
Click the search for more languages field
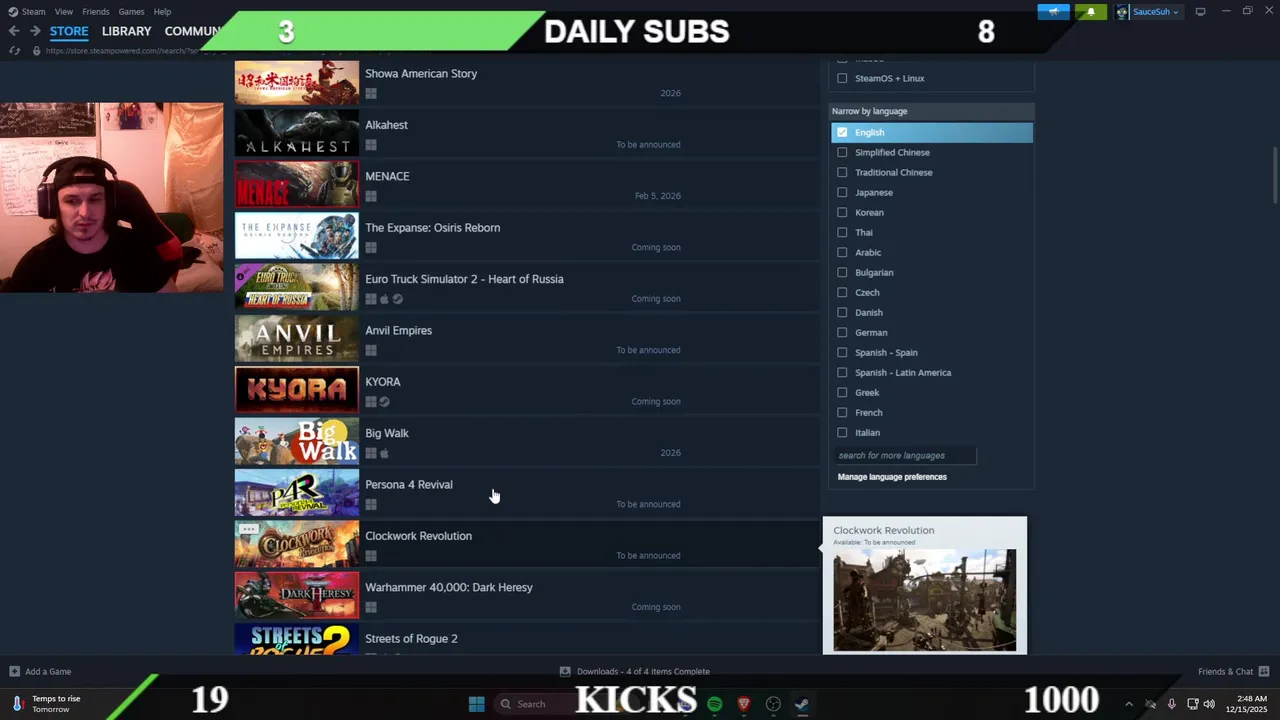[906, 455]
